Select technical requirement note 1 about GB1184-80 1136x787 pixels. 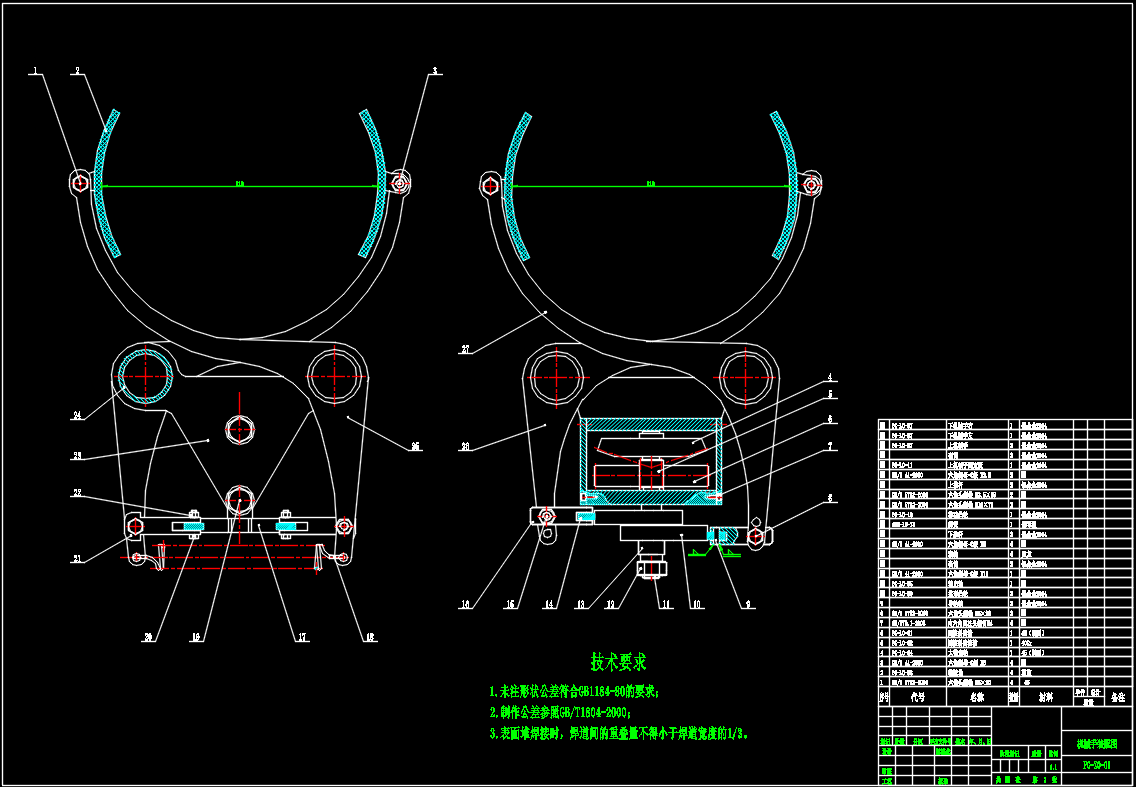574,692
